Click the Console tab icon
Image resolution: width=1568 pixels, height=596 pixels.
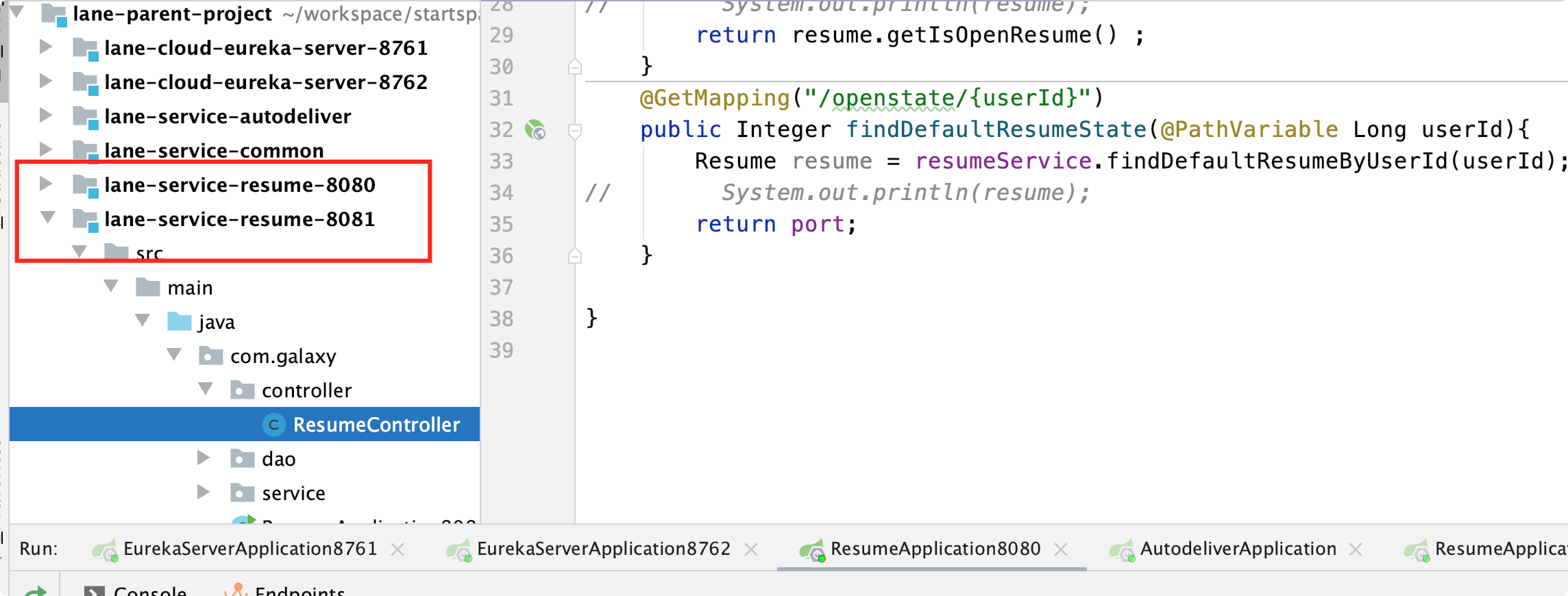(94, 591)
